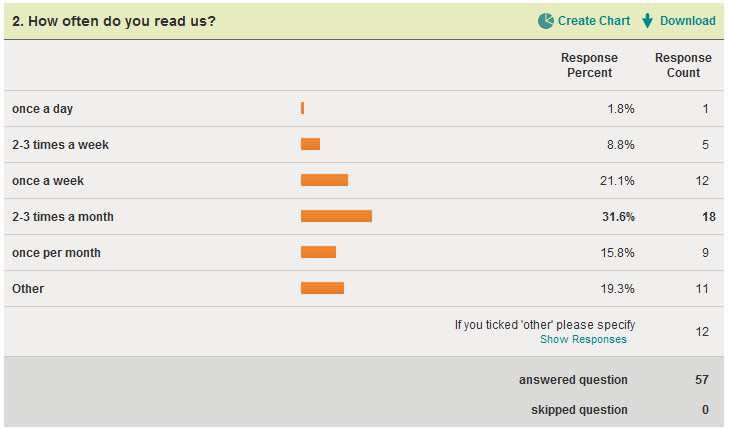Click the Download link text
The height and width of the screenshot is (429, 729).
pos(687,21)
